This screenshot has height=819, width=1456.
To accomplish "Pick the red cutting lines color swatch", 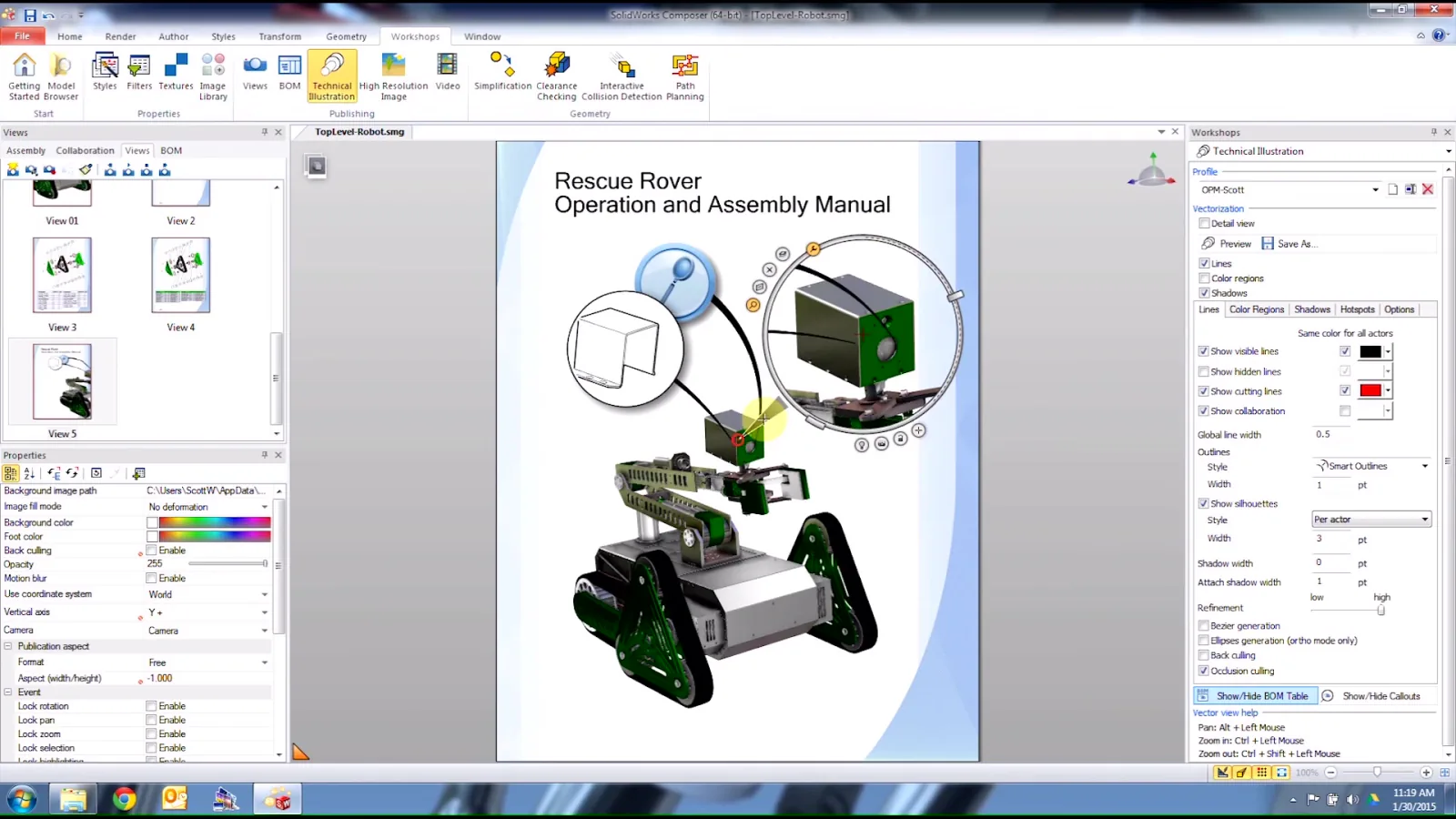I will 1370,390.
